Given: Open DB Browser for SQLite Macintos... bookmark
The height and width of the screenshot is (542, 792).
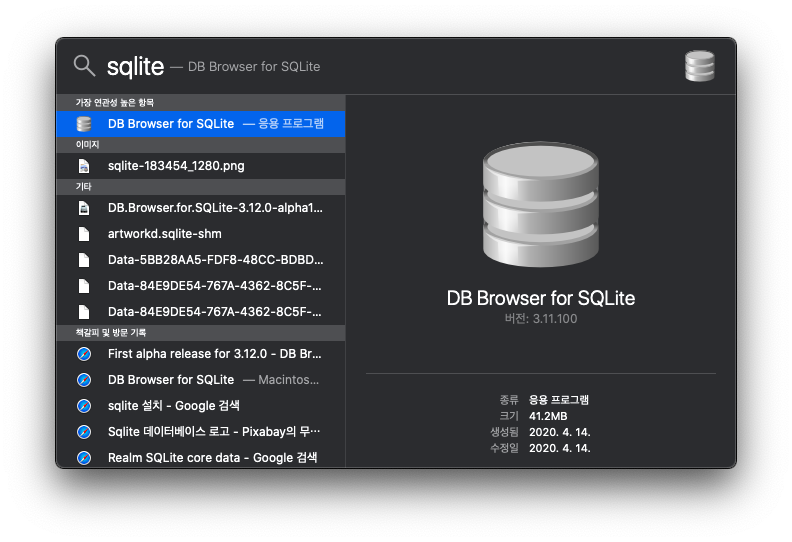Looking at the screenshot, I should pos(201,380).
